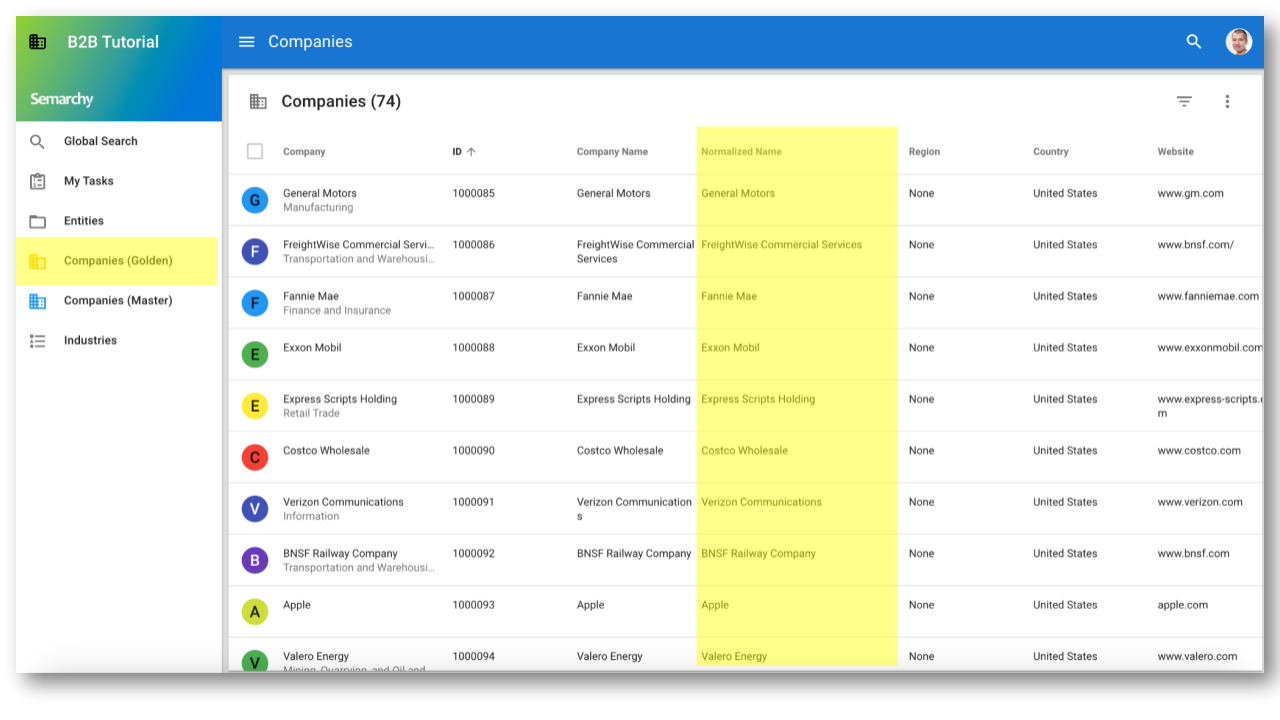Click the Companies building icon beside title
The width and height of the screenshot is (1280, 720).
[258, 101]
